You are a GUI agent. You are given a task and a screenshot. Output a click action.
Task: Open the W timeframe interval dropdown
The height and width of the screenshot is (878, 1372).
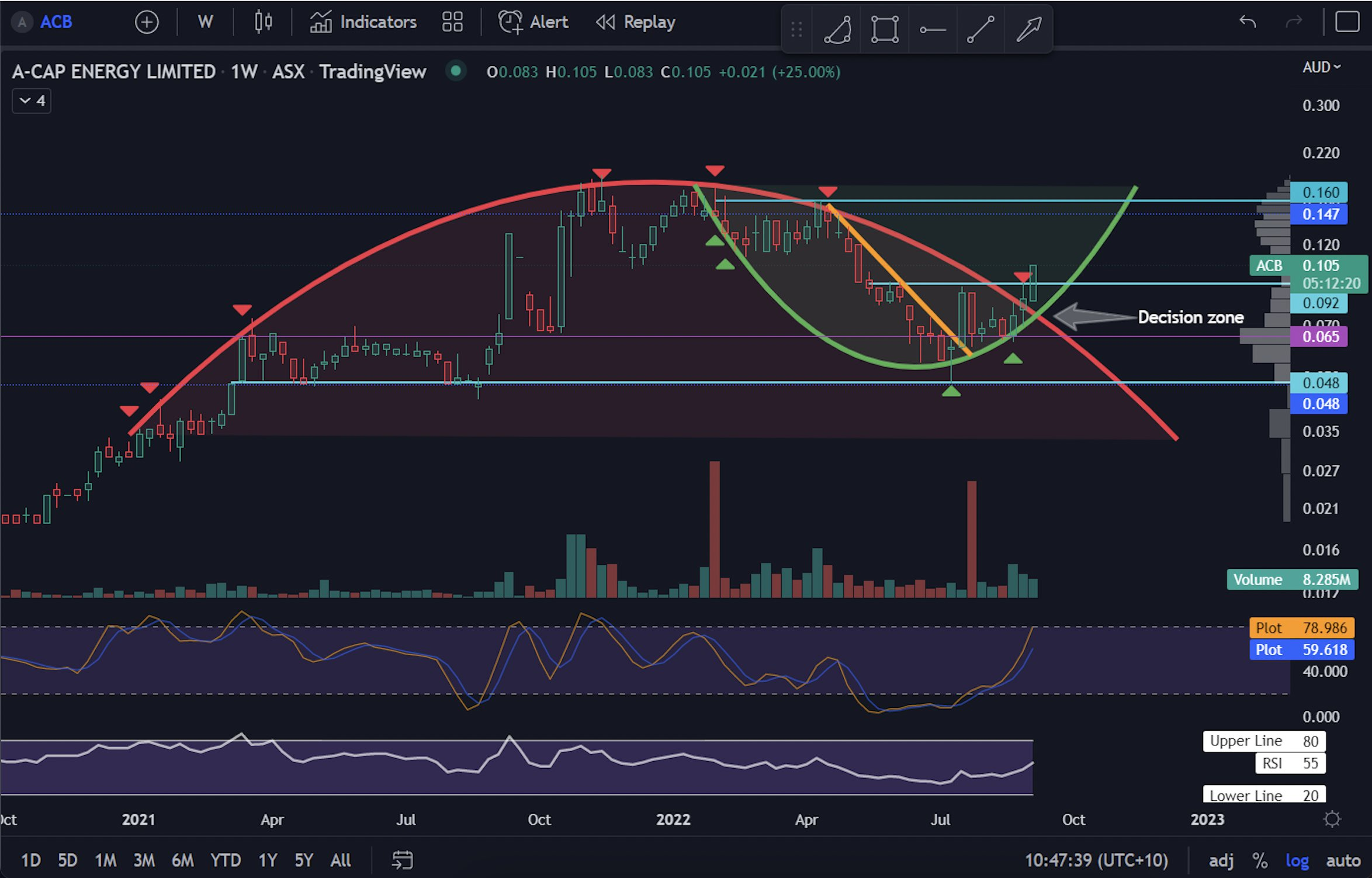click(205, 23)
